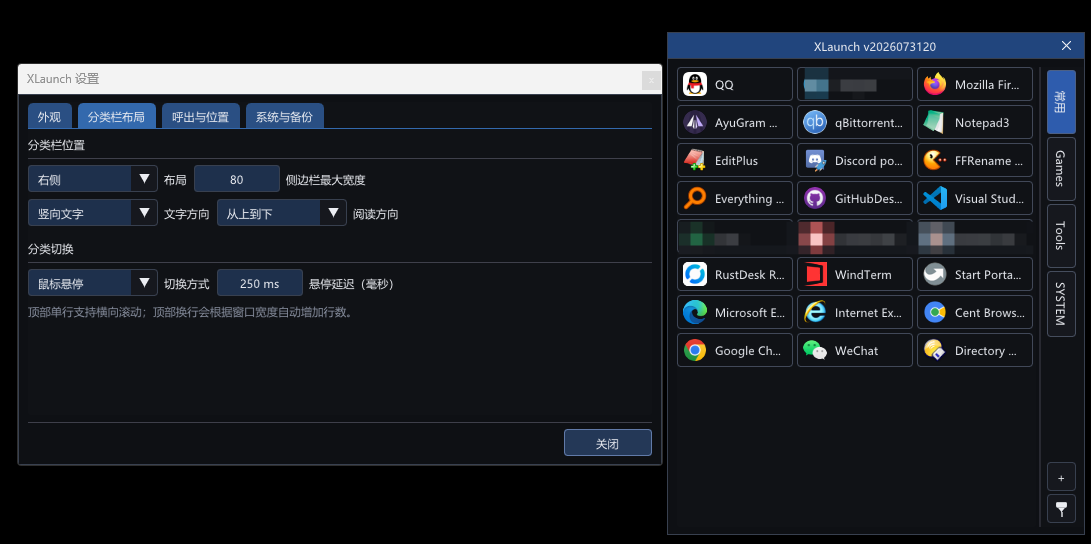
Task: Switch to Games category tab
Action: (x=1061, y=168)
